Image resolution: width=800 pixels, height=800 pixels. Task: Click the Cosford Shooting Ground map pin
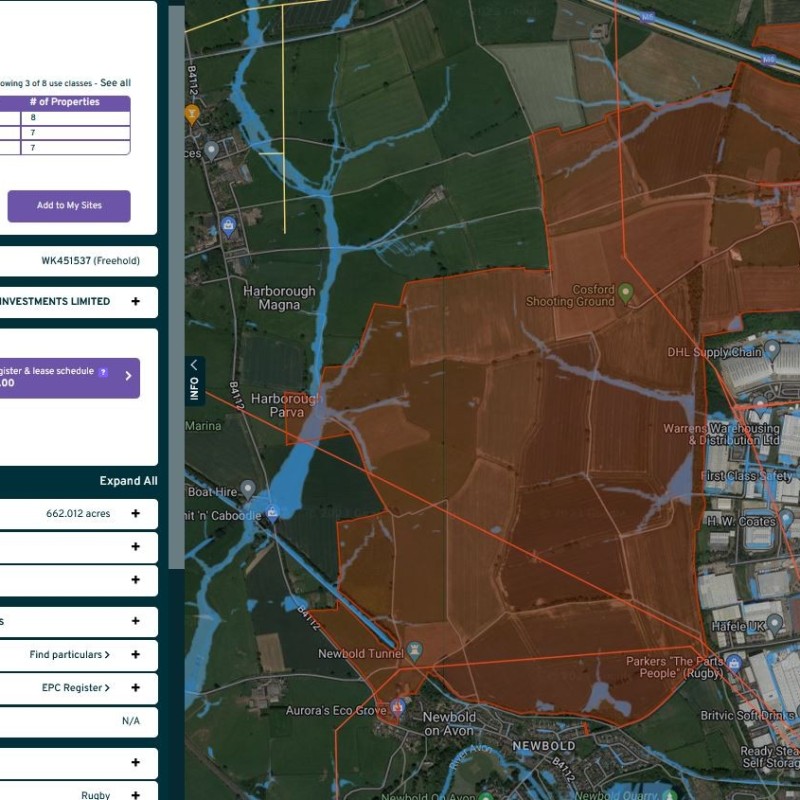[626, 293]
